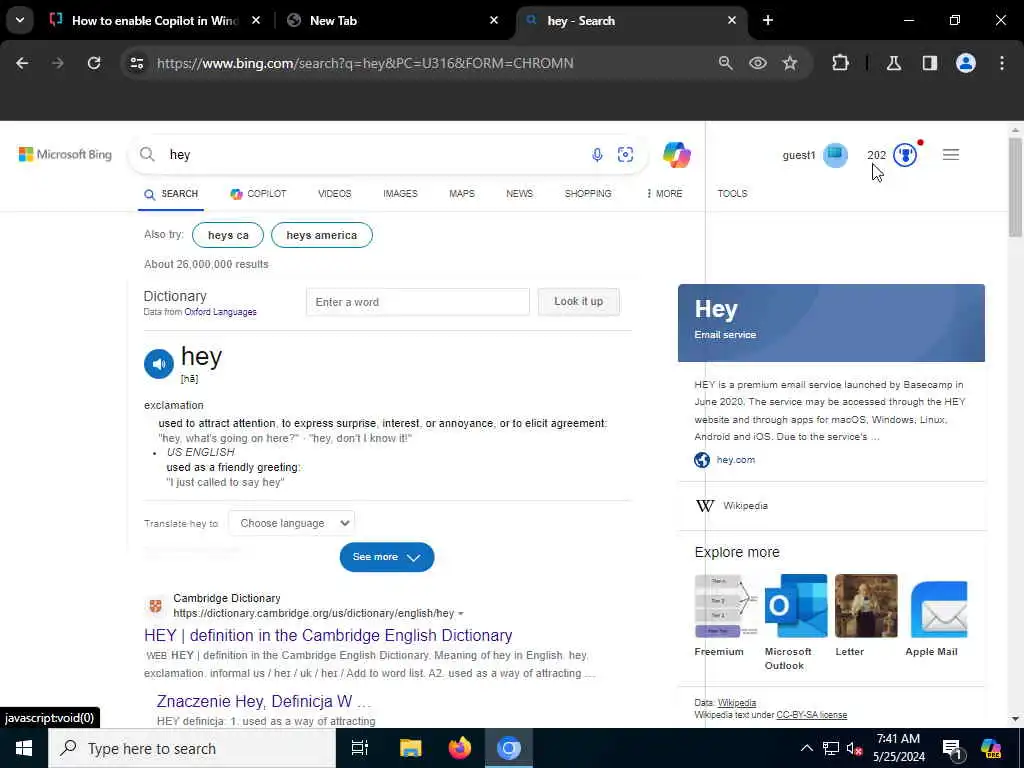This screenshot has width=1024, height=768.
Task: Open the CC-BY-SA license link
Action: tap(812, 715)
